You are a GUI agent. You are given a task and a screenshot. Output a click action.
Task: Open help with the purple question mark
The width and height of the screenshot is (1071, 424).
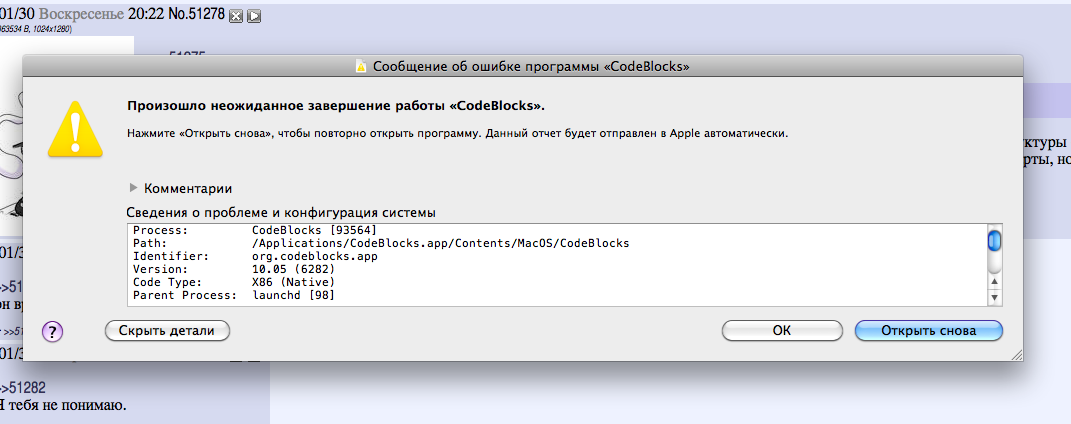pos(53,332)
